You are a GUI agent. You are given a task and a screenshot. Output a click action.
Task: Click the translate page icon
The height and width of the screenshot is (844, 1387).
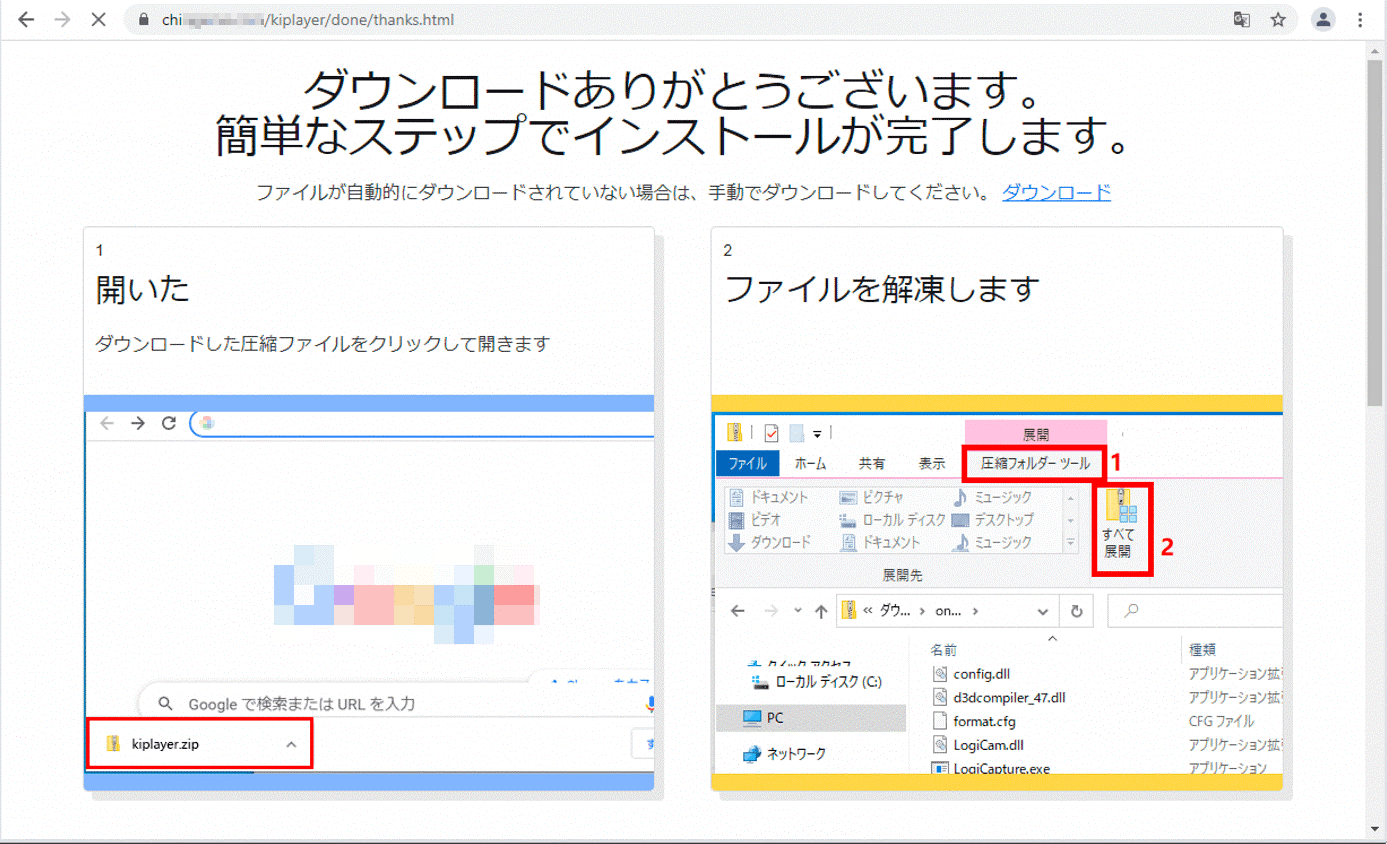[x=1242, y=20]
